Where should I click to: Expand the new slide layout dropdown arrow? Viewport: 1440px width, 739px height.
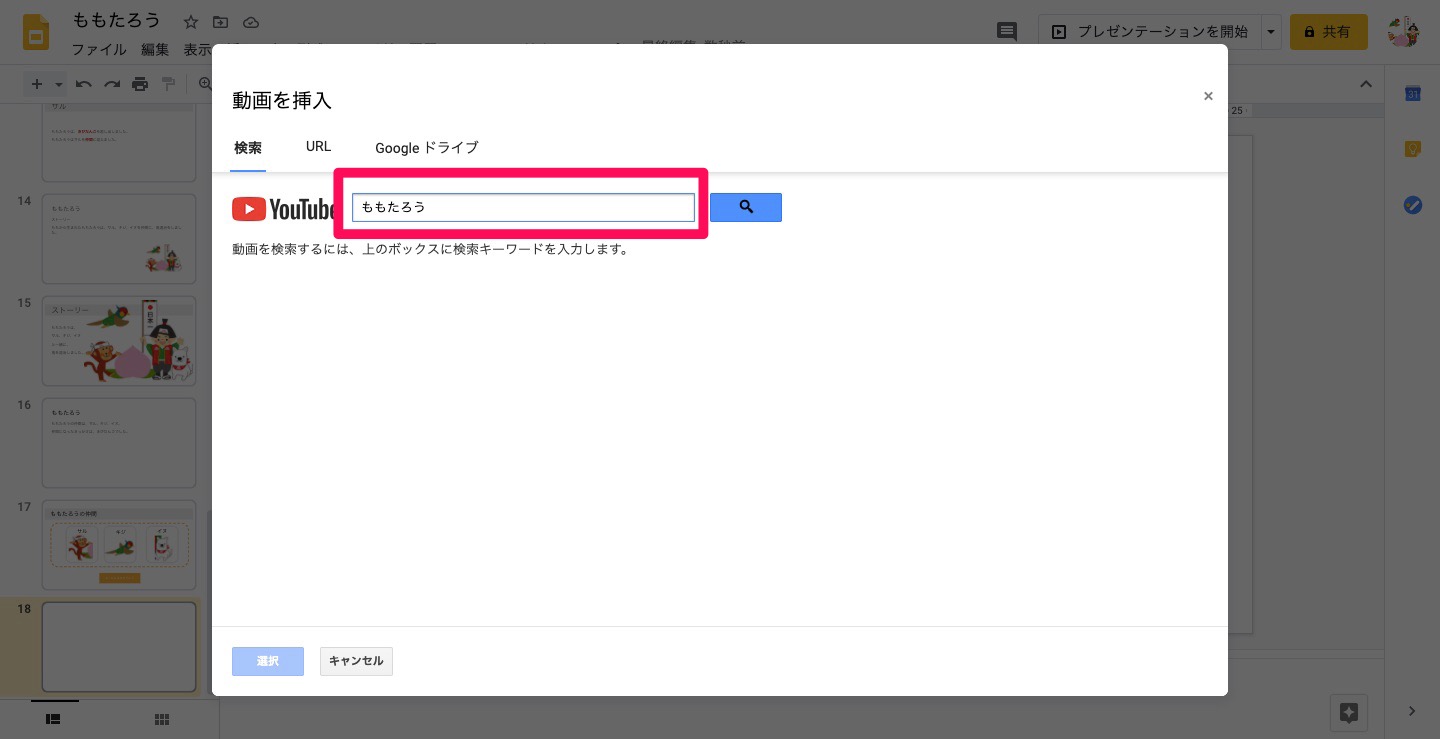pos(59,85)
